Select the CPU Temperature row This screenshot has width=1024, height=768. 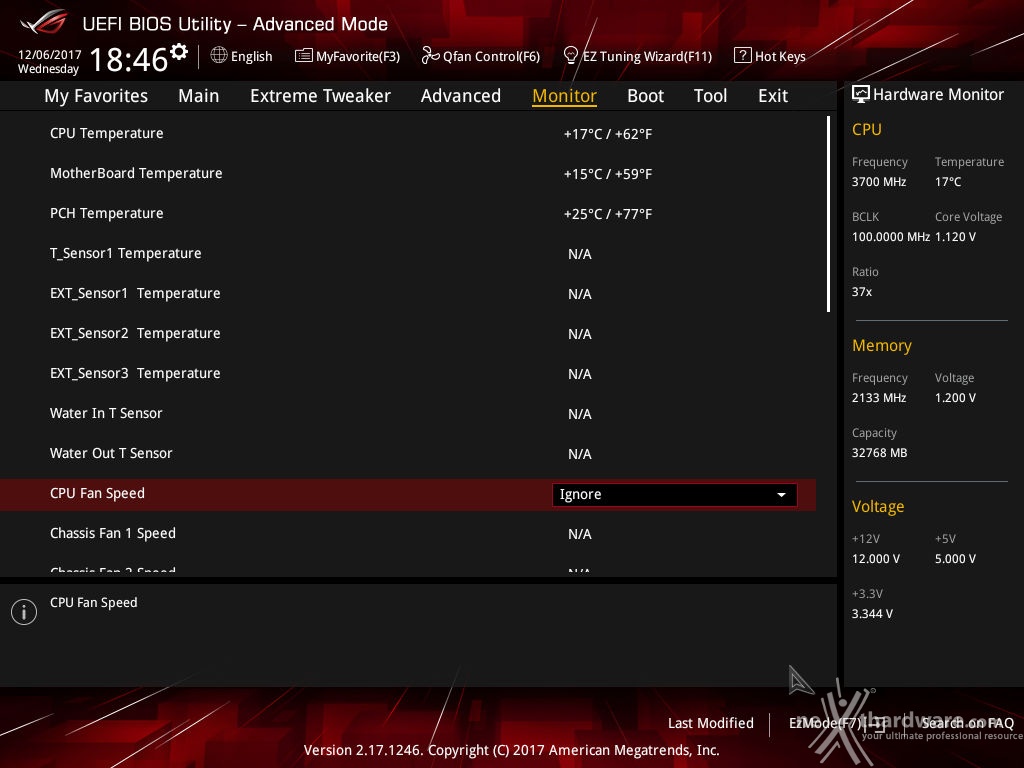point(408,133)
